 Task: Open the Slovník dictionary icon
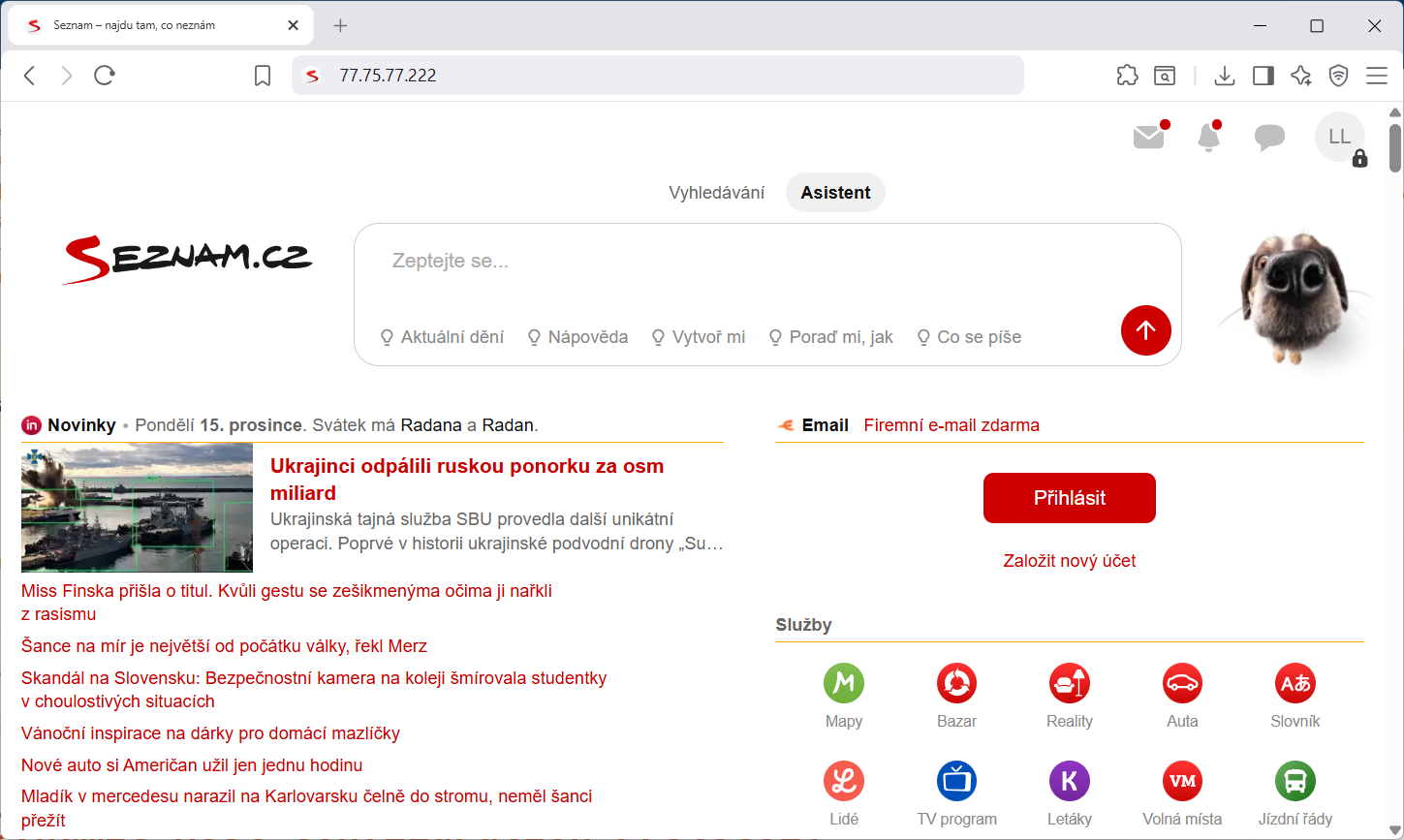pyautogui.click(x=1295, y=683)
